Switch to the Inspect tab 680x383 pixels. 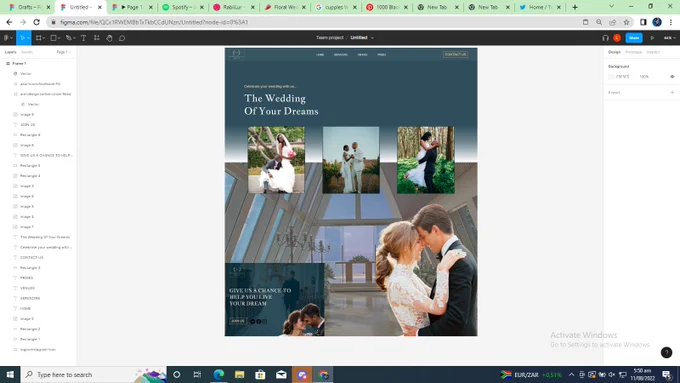tap(653, 52)
